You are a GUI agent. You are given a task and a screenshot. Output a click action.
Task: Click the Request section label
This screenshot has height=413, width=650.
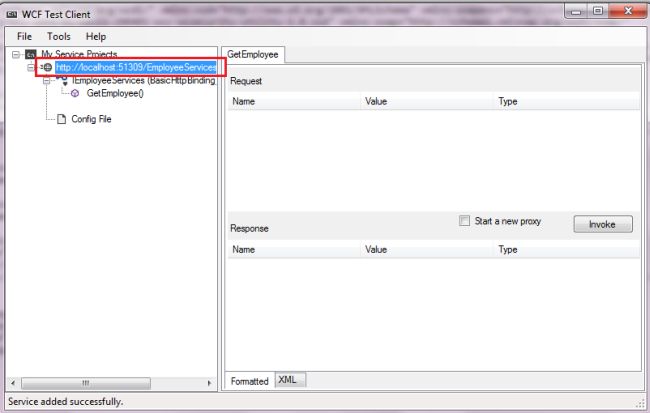coord(246,81)
